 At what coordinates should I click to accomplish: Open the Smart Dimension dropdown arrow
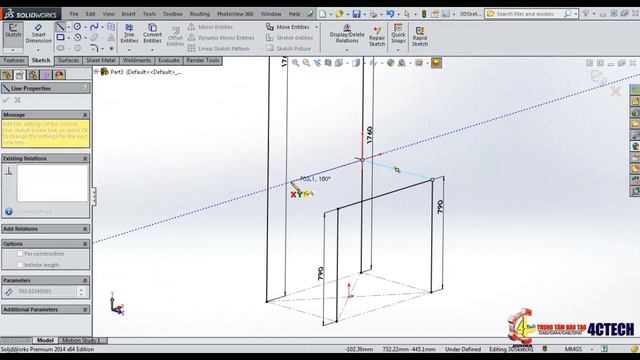[x=38, y=50]
